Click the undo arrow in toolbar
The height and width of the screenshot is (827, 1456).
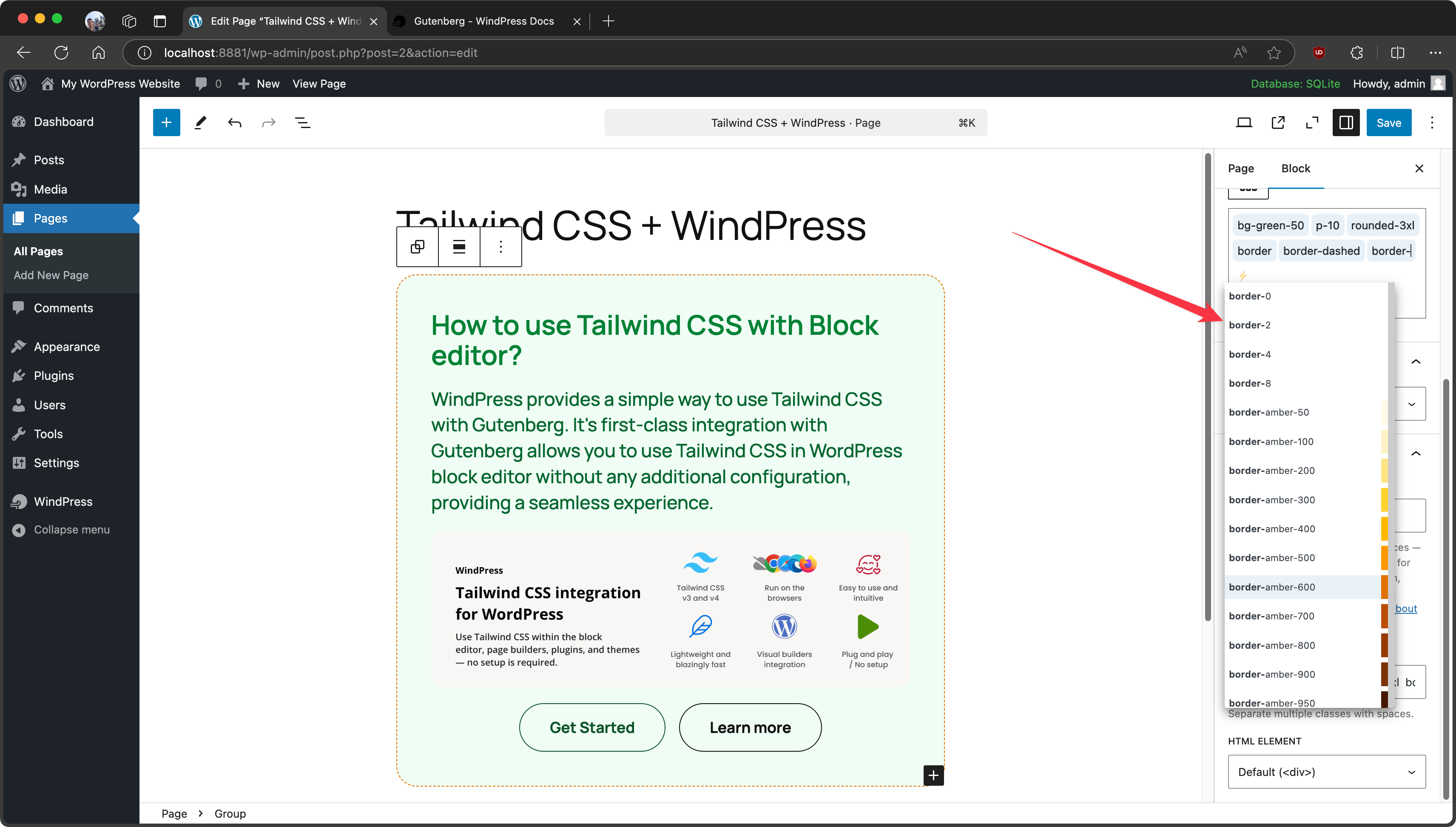click(x=234, y=123)
